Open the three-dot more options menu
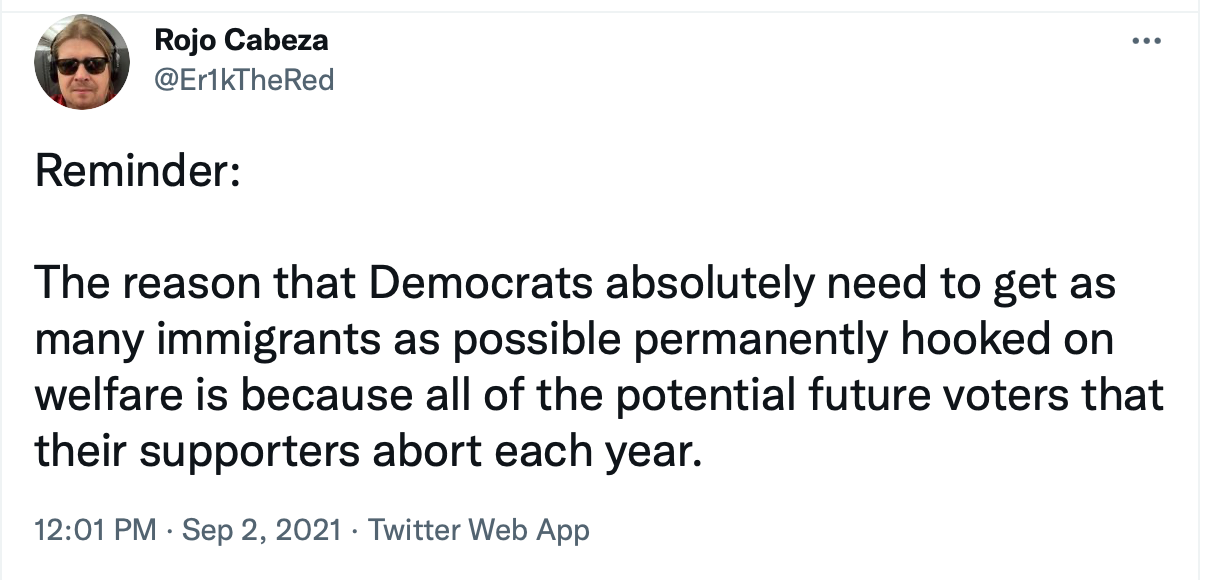1214x580 pixels. tap(1145, 42)
